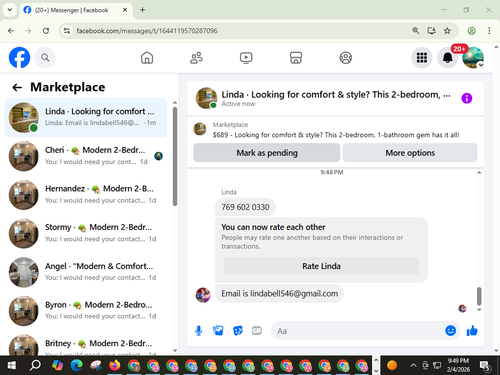Click the More options button
500x375 pixels.
coord(410,153)
